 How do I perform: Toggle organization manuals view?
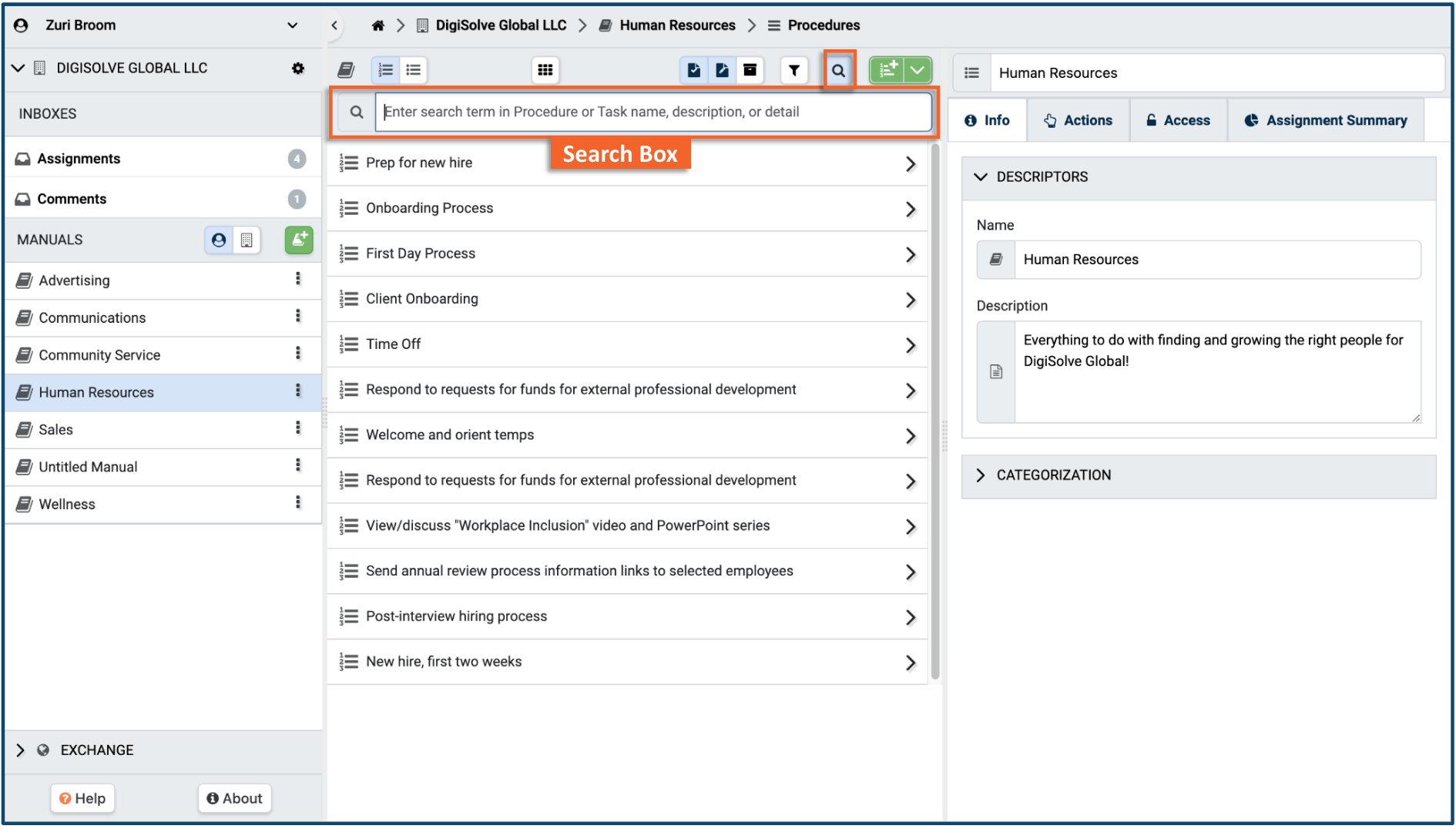coord(247,240)
